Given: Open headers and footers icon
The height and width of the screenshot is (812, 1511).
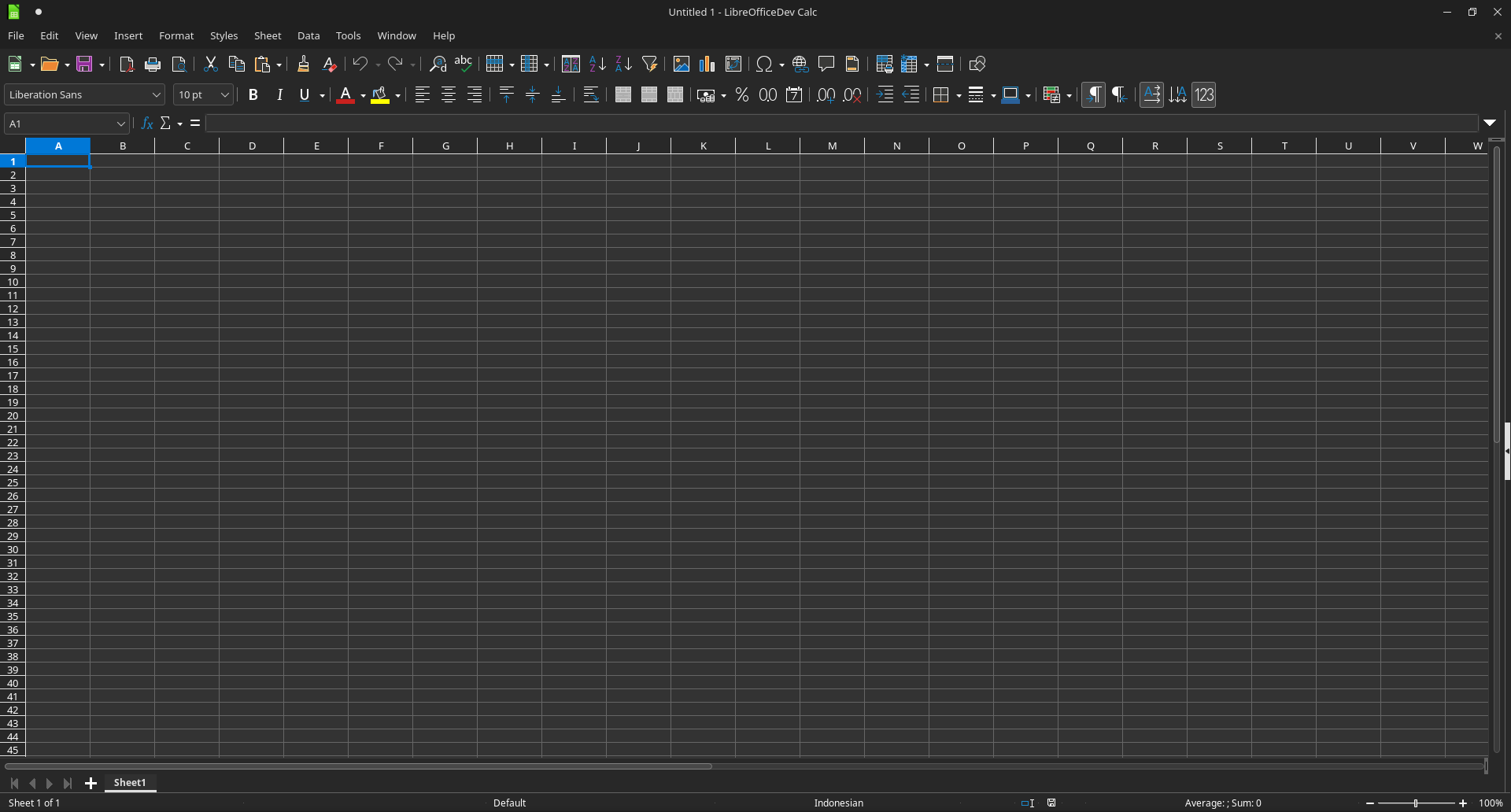Looking at the screenshot, I should click(x=852, y=65).
